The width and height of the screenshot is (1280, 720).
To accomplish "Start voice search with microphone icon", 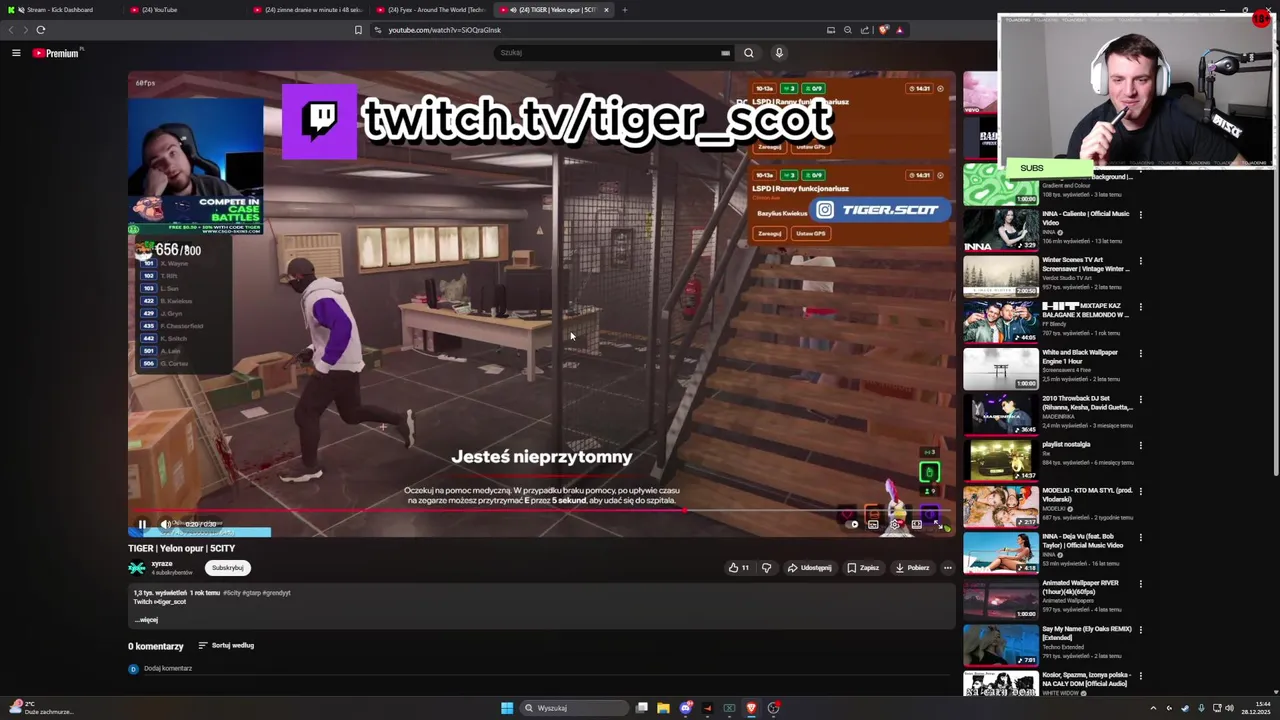I will point(779,53).
